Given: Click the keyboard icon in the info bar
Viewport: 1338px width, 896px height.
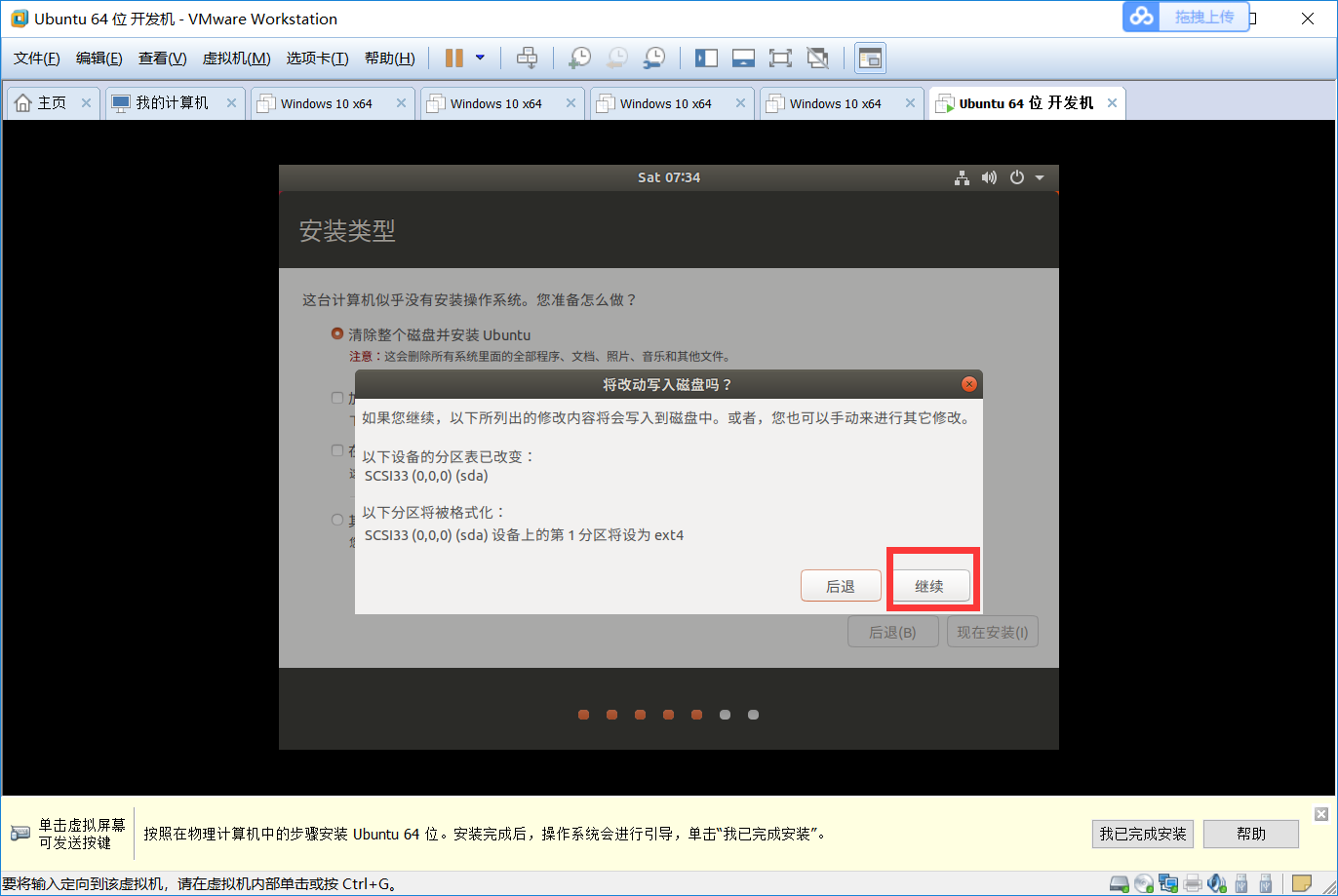Looking at the screenshot, I should (20, 834).
